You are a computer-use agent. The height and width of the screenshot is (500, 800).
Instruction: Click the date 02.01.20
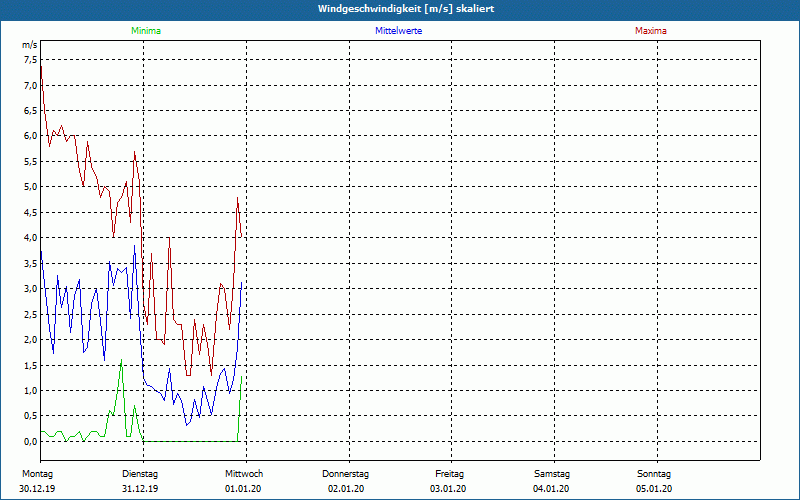pyautogui.click(x=346, y=489)
